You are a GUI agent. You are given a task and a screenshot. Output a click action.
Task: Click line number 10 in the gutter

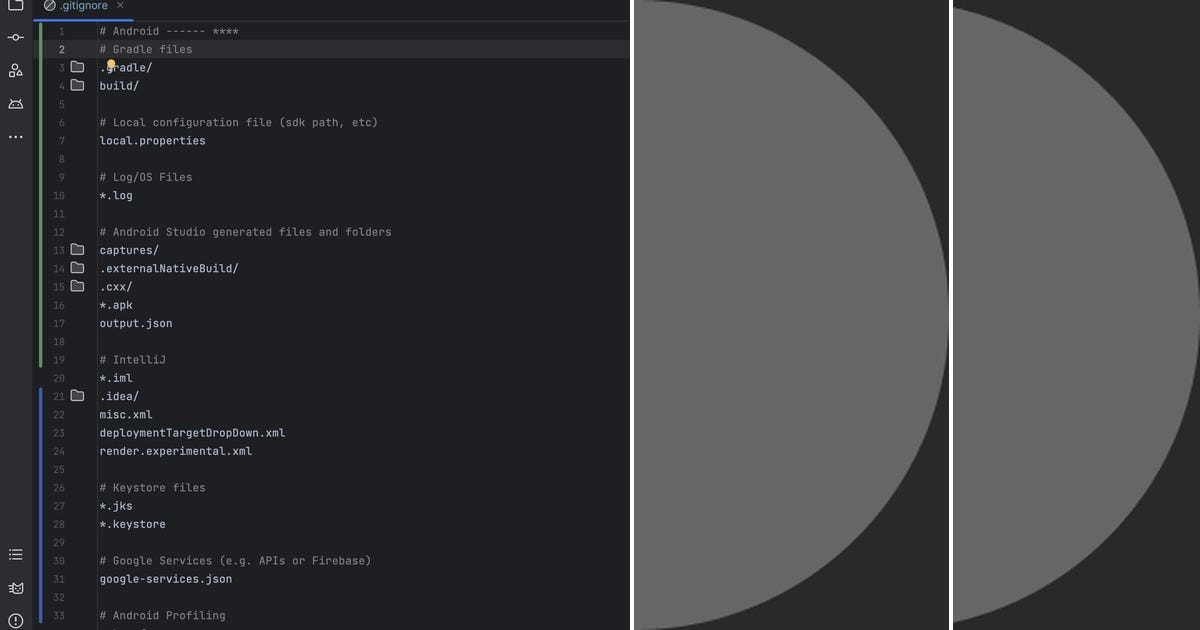(x=58, y=195)
